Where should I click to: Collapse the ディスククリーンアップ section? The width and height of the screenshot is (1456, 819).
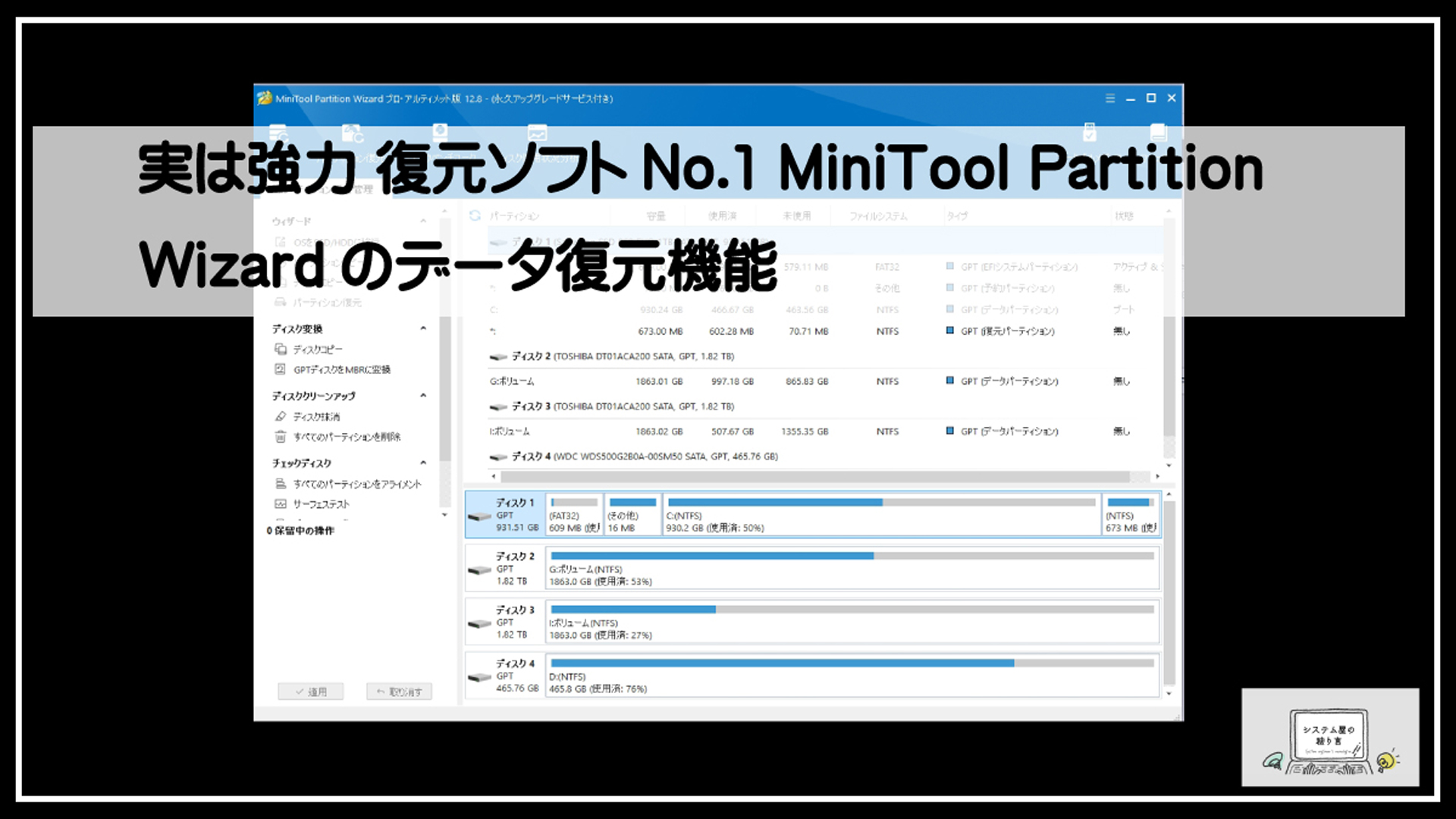pyautogui.click(x=423, y=395)
